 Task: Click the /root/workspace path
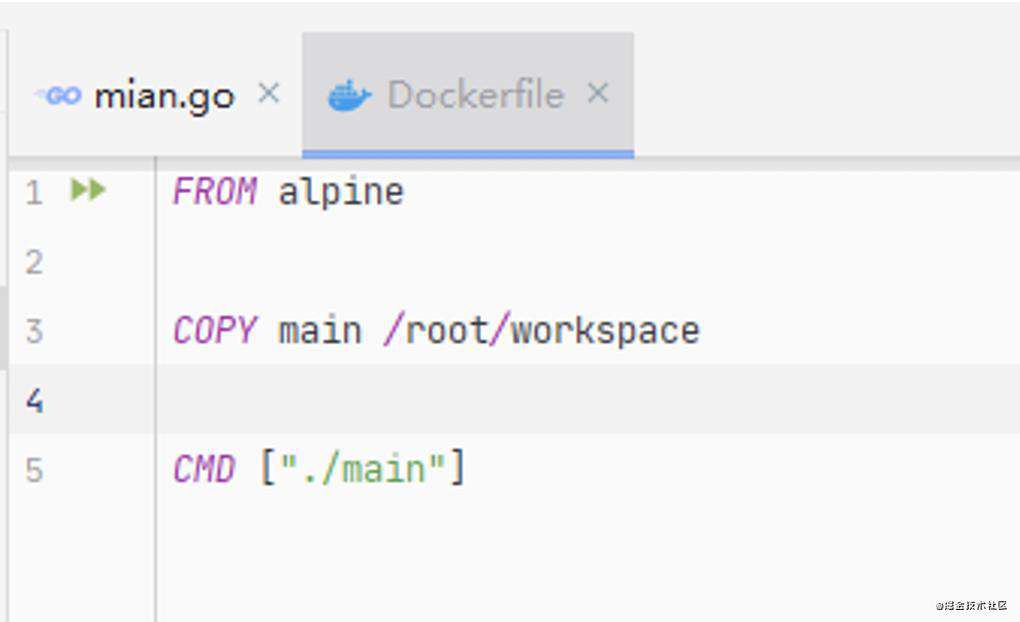[541, 332]
